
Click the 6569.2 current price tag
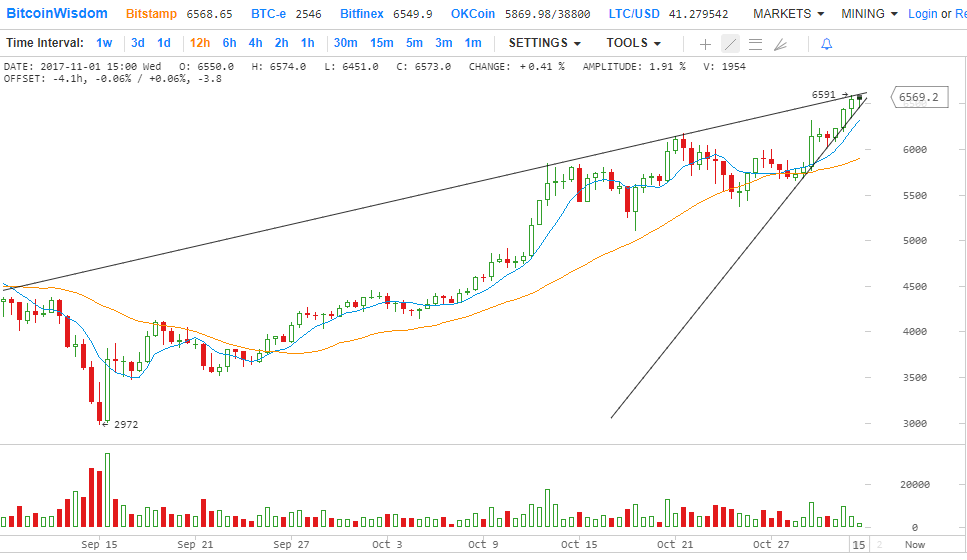pyautogui.click(x=918, y=98)
